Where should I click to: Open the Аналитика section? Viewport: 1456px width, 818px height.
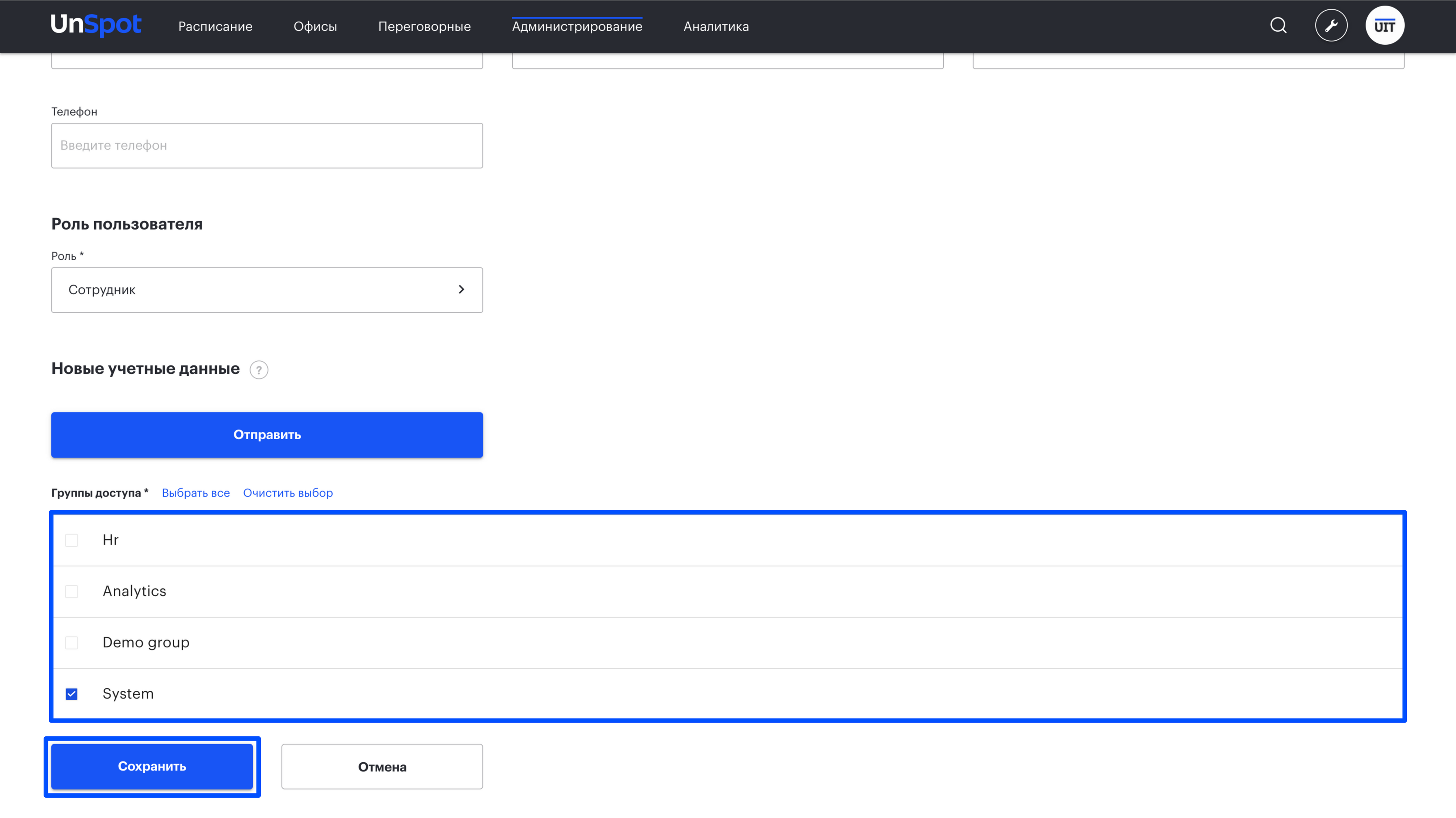point(716,26)
